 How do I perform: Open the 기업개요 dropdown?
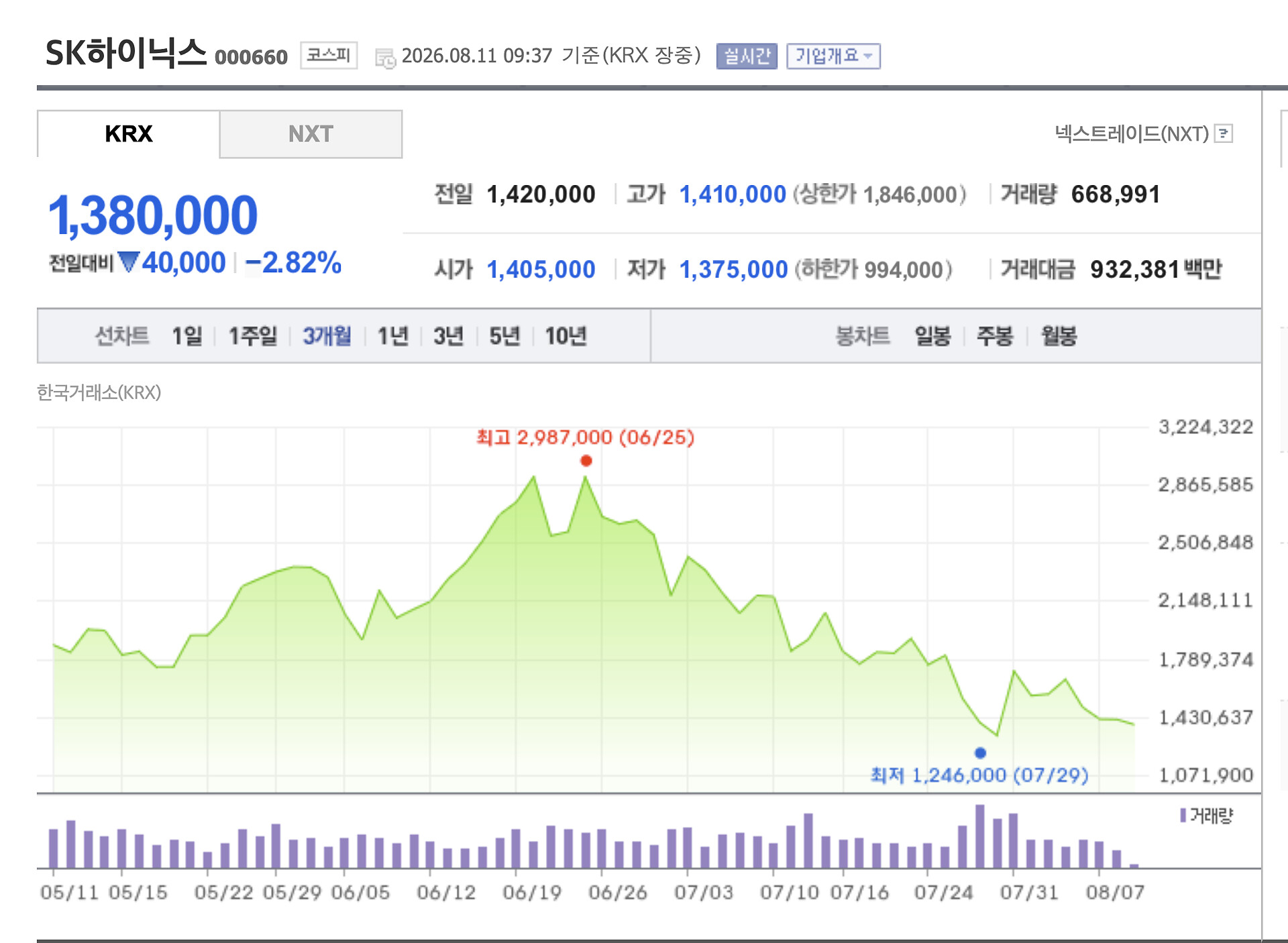pyautogui.click(x=833, y=56)
